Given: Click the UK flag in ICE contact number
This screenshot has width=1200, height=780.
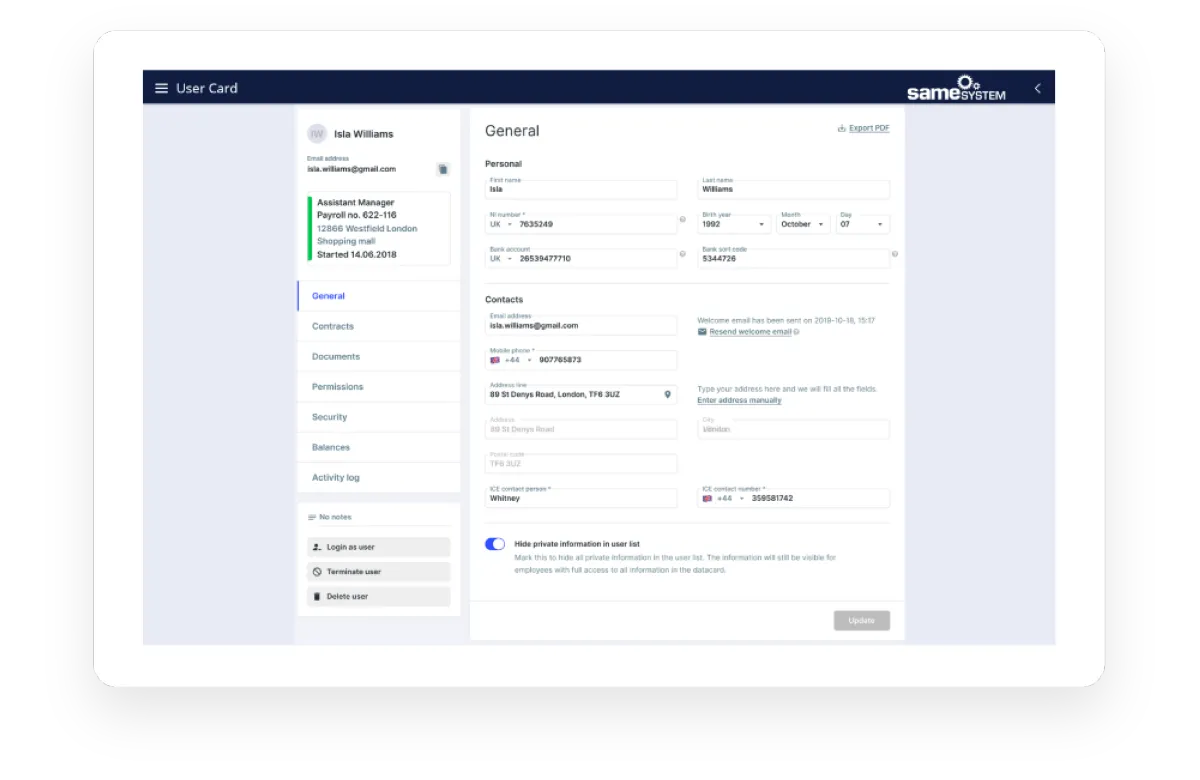Looking at the screenshot, I should click(707, 498).
